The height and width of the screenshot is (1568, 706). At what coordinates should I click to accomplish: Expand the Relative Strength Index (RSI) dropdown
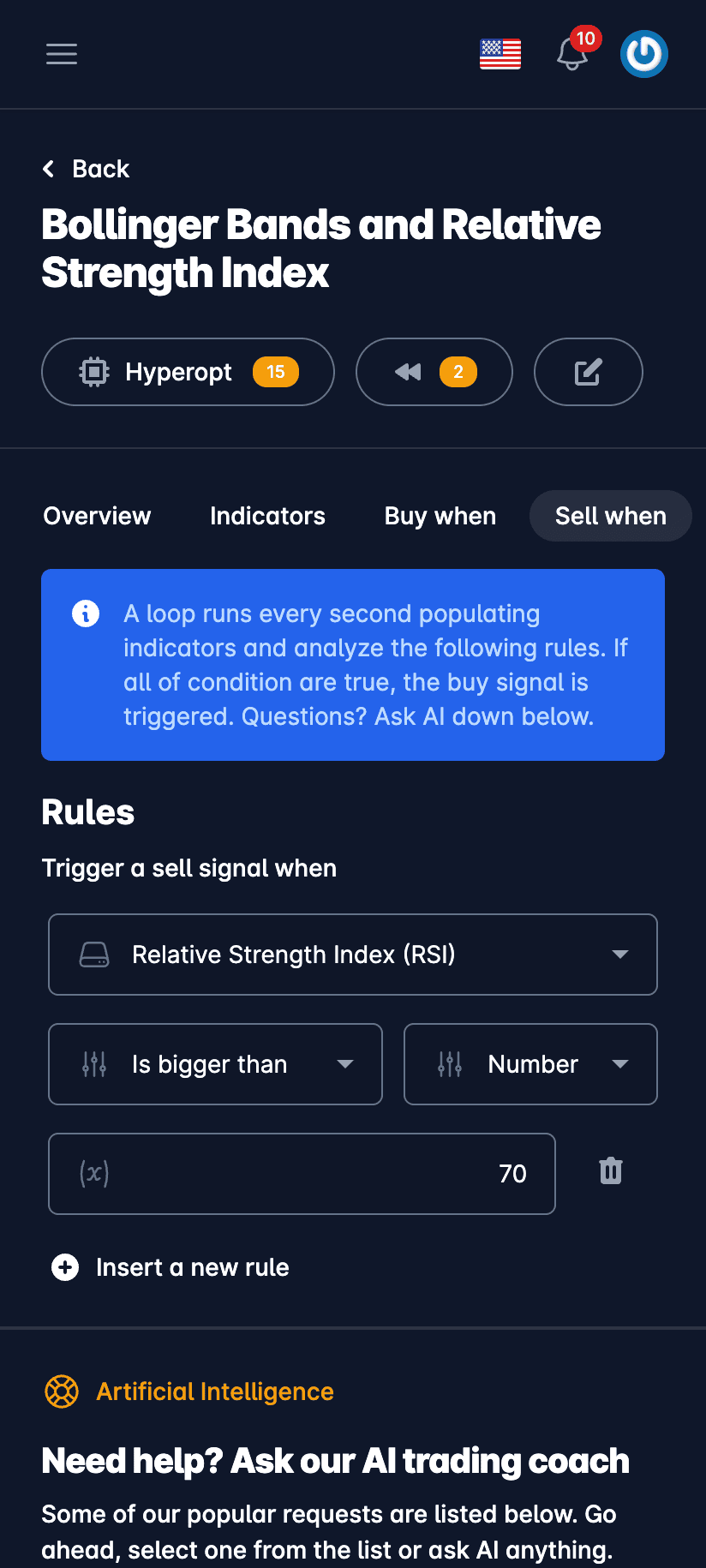[353, 955]
